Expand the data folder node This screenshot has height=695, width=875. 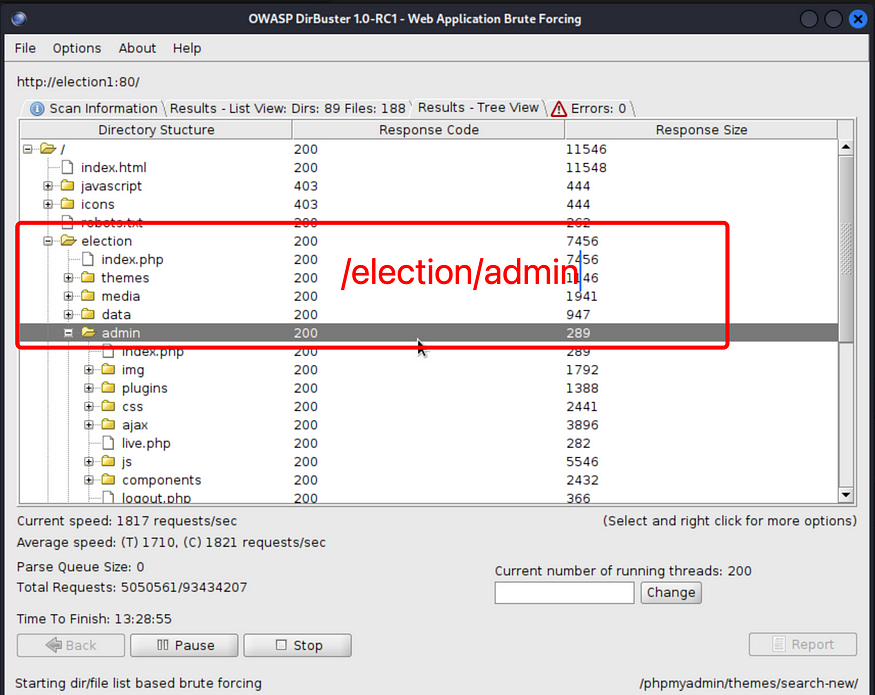tap(68, 315)
